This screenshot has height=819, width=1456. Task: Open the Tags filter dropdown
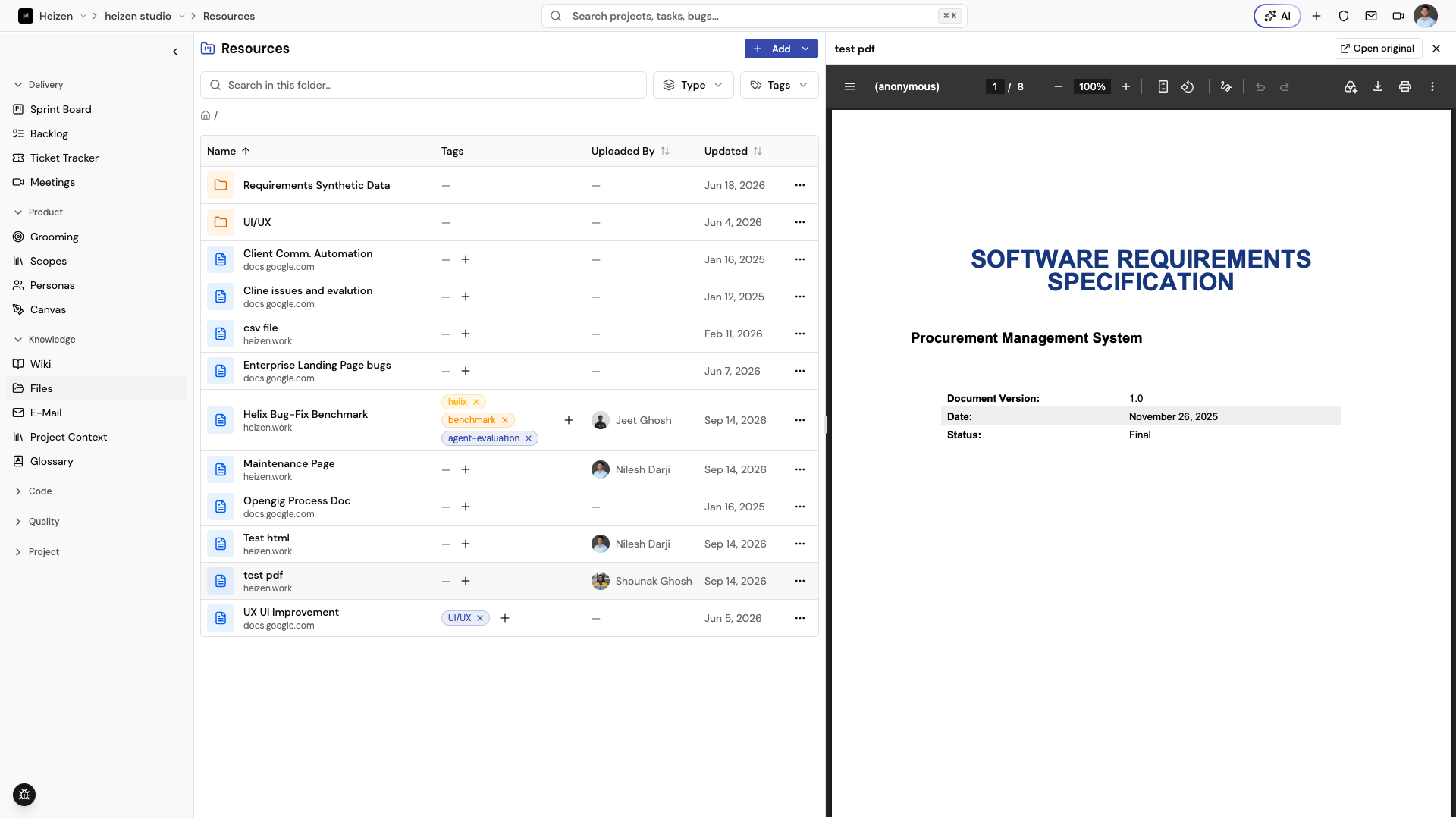(x=779, y=85)
